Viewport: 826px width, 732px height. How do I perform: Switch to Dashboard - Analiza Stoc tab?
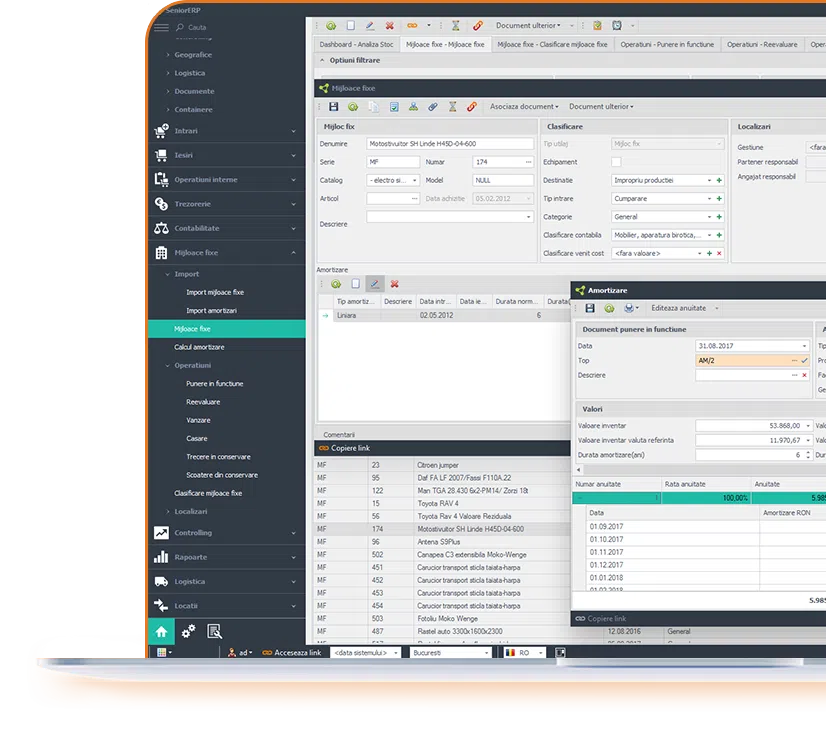355,44
